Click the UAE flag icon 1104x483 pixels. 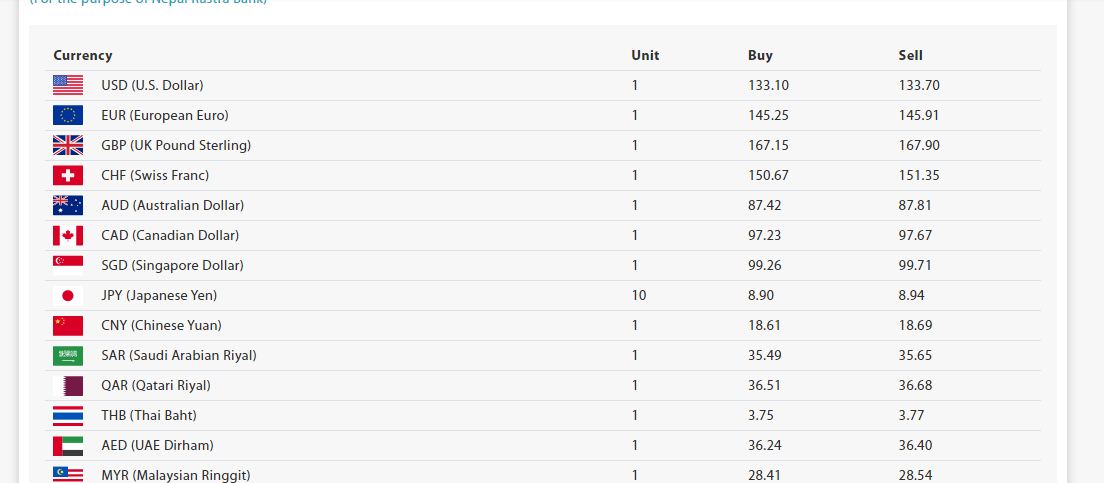pos(68,446)
